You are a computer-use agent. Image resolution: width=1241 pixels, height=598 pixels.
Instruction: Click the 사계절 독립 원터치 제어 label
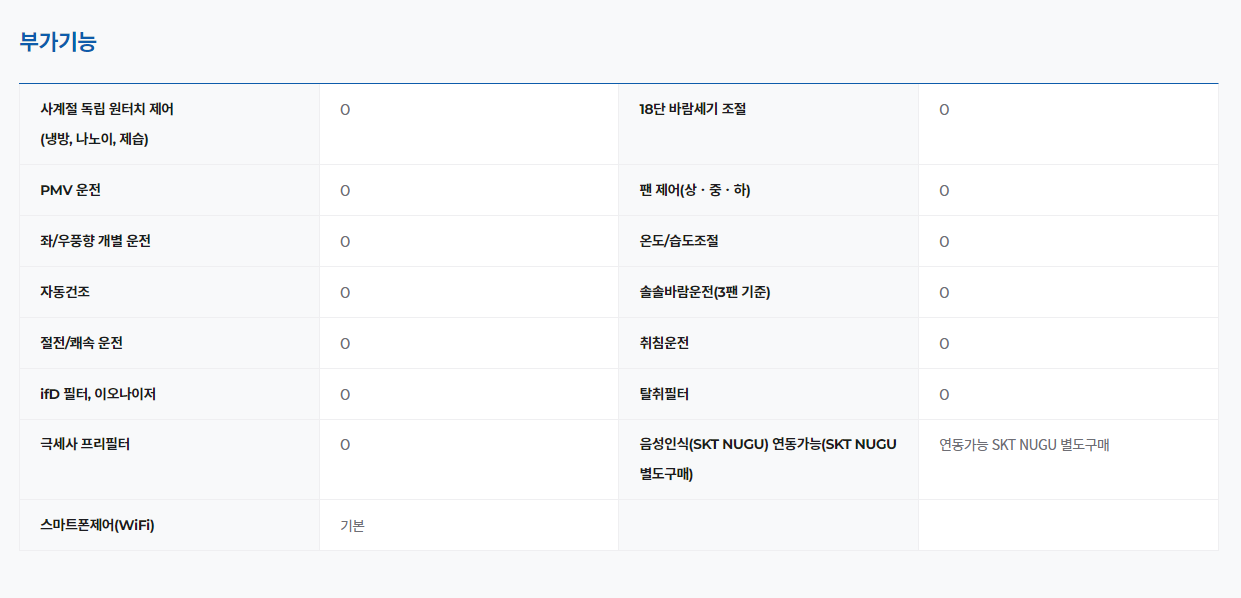point(107,109)
